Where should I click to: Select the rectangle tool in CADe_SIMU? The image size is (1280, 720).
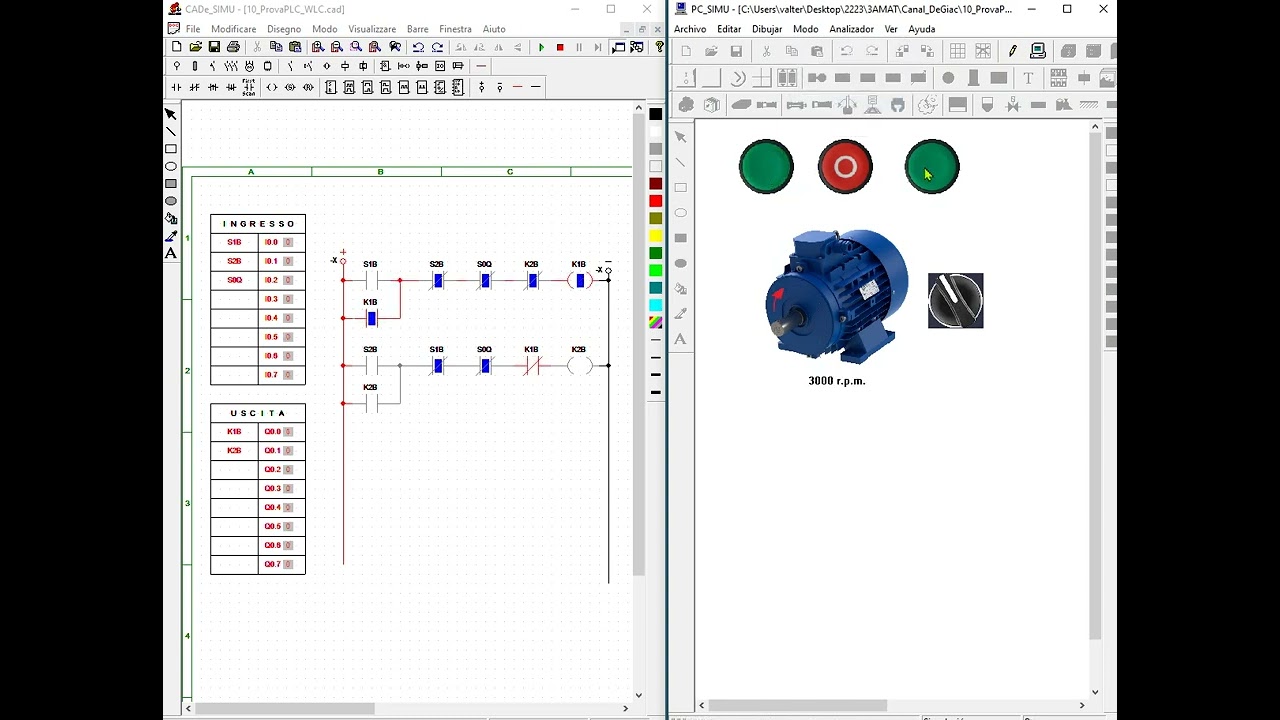click(171, 149)
